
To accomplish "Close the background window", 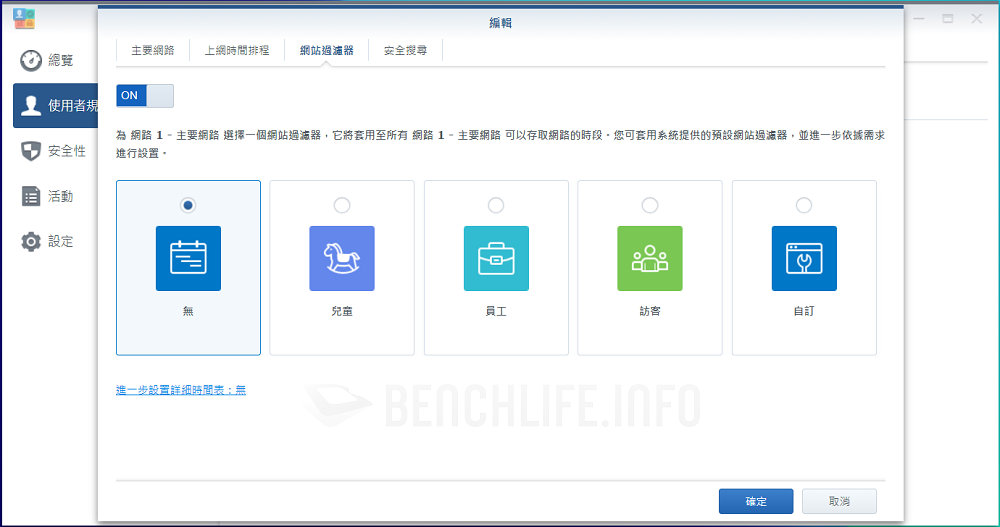I will point(976,19).
